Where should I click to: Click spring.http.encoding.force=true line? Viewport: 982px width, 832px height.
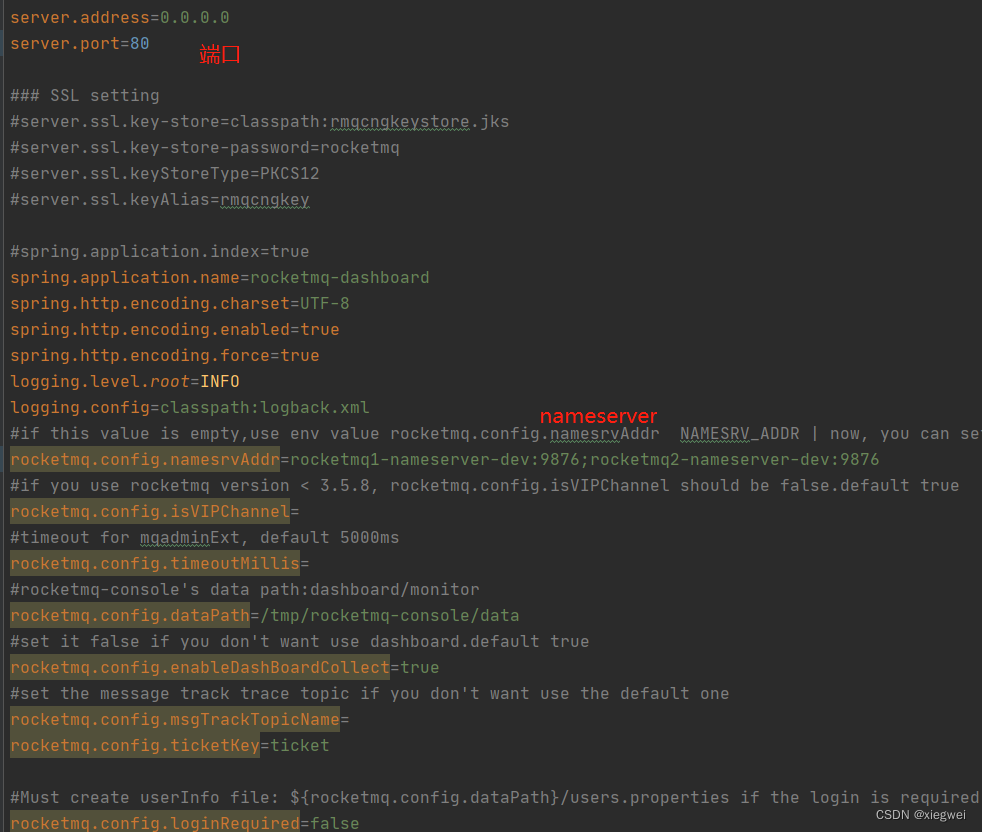pyautogui.click(x=165, y=356)
